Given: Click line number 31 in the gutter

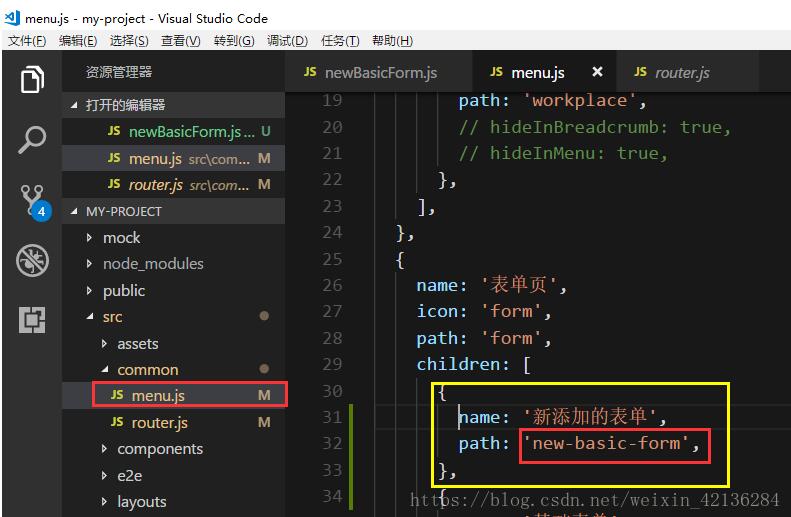Looking at the screenshot, I should coord(332,417).
